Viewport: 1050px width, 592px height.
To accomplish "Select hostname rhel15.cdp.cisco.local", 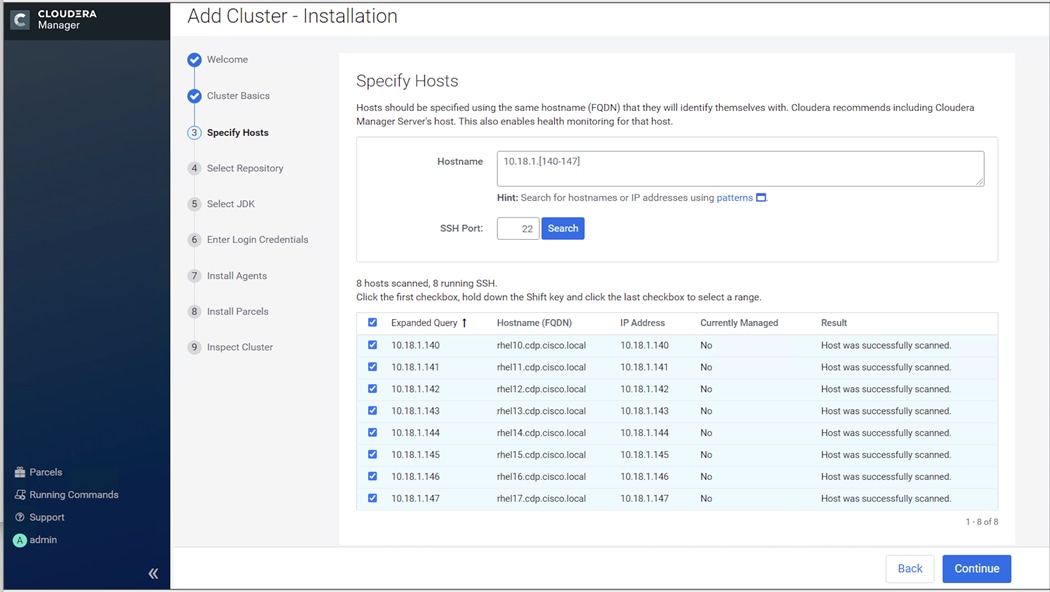I will click(x=541, y=455).
